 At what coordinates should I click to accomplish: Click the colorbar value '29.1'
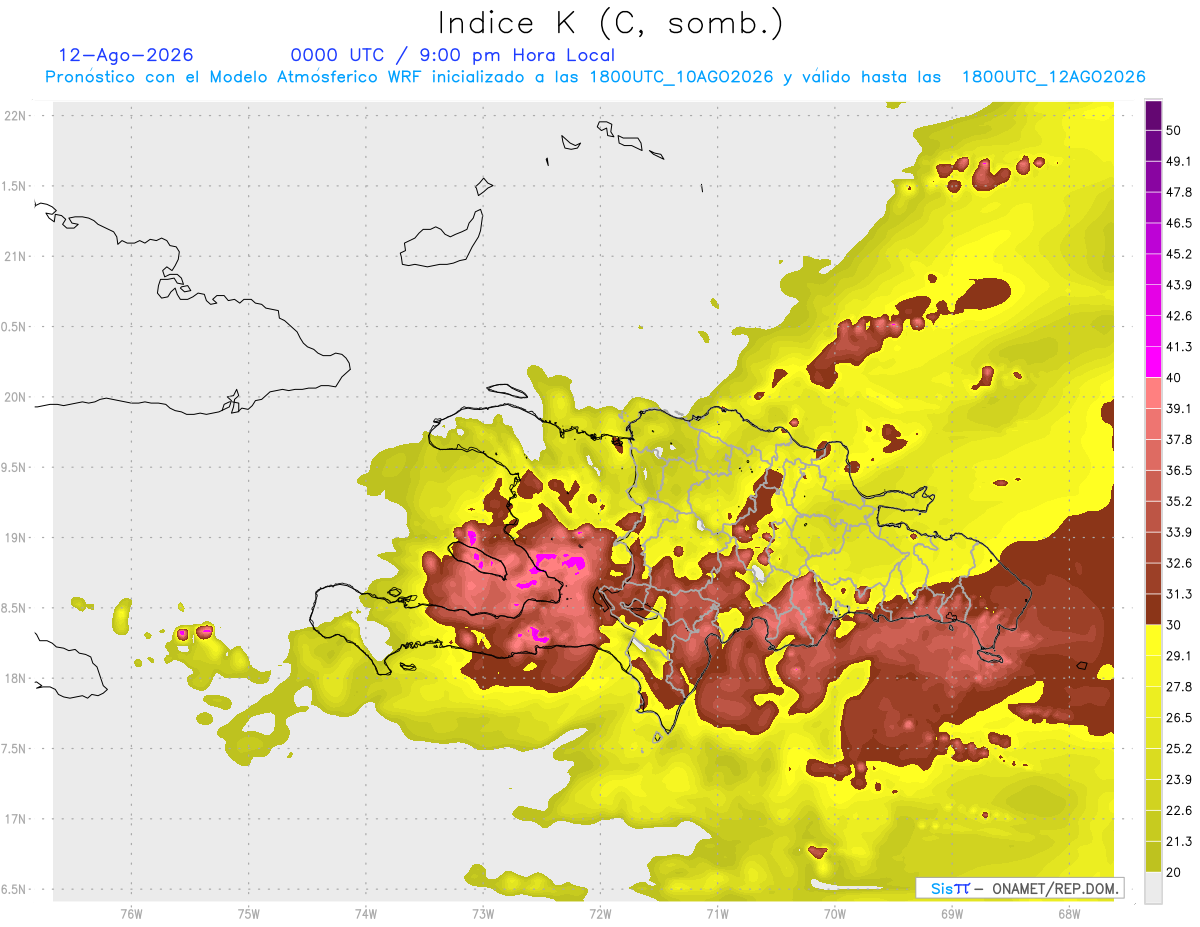(x=1178, y=656)
